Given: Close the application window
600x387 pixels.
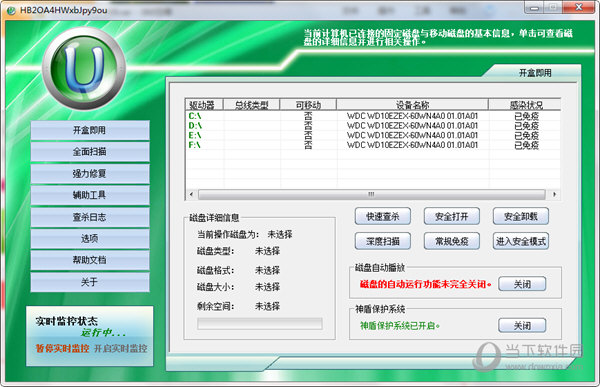Looking at the screenshot, I should [x=579, y=7].
